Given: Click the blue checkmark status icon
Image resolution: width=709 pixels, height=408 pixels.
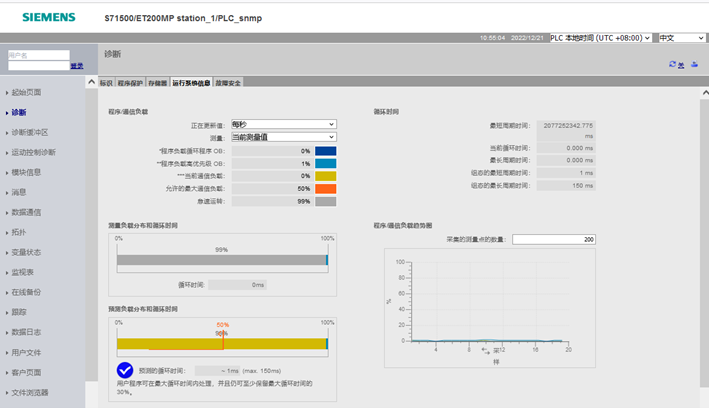Looking at the screenshot, I should tap(125, 370).
